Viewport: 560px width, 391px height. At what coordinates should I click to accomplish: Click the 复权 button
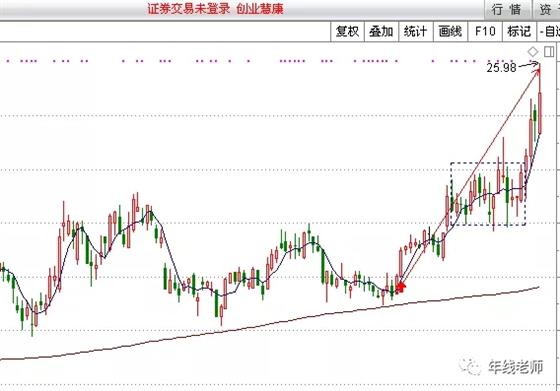pyautogui.click(x=348, y=31)
